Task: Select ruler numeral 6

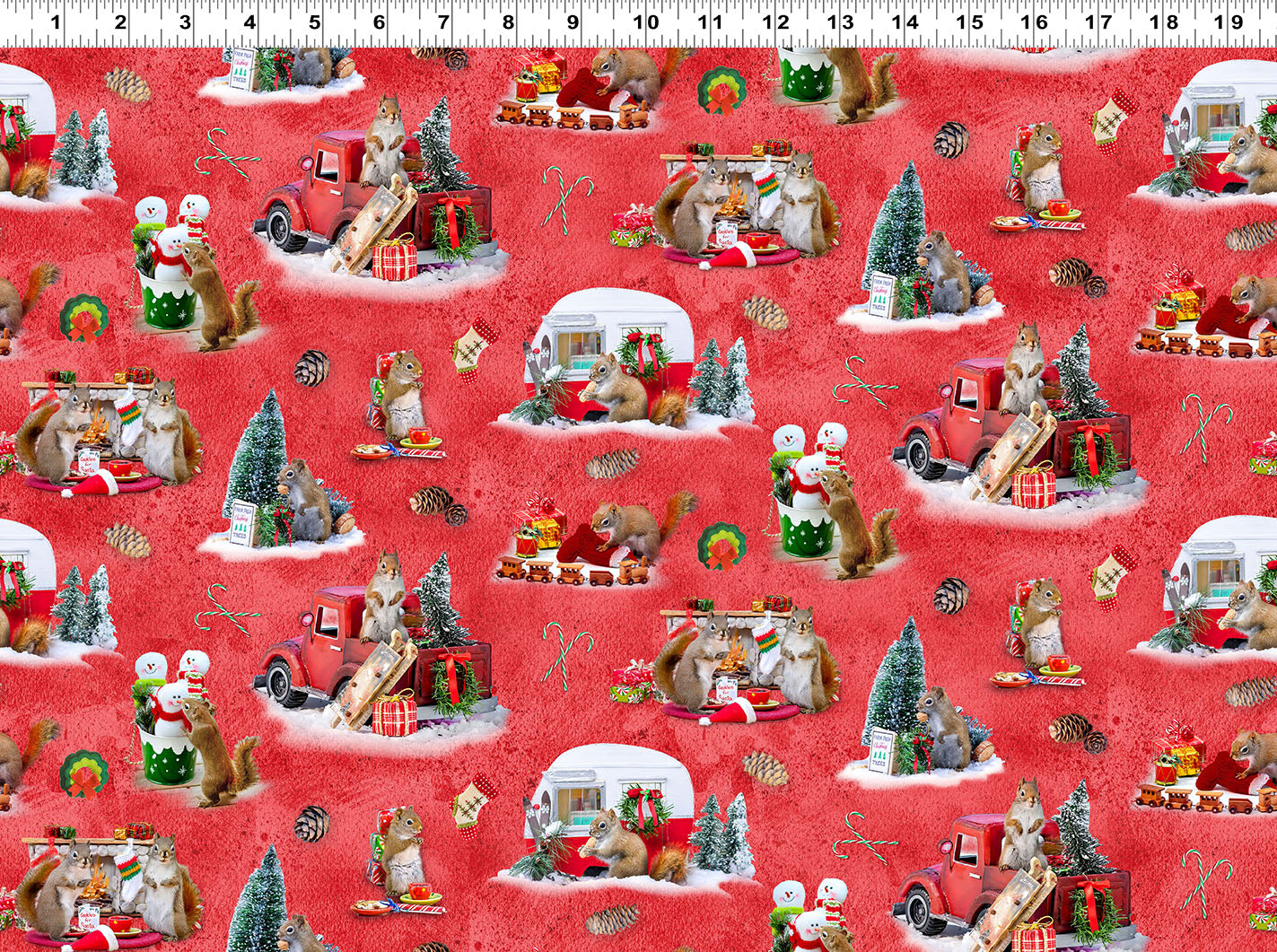Action: pyautogui.click(x=379, y=22)
